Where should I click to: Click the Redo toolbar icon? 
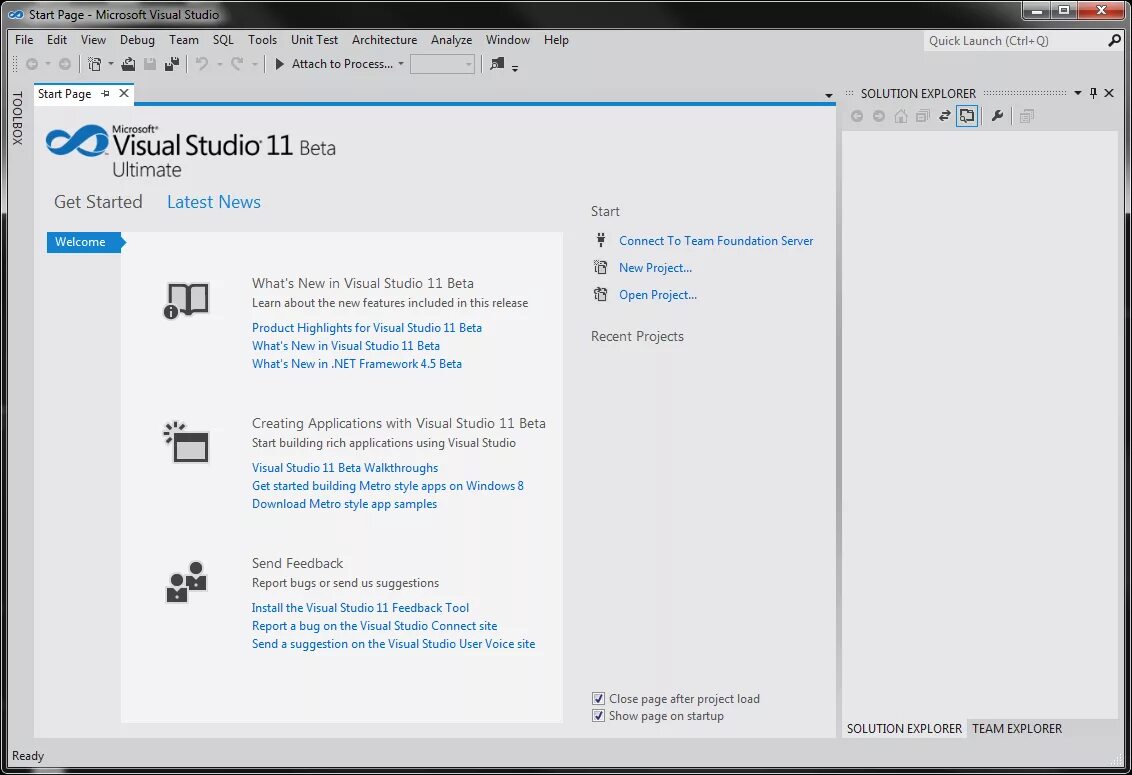click(x=236, y=64)
